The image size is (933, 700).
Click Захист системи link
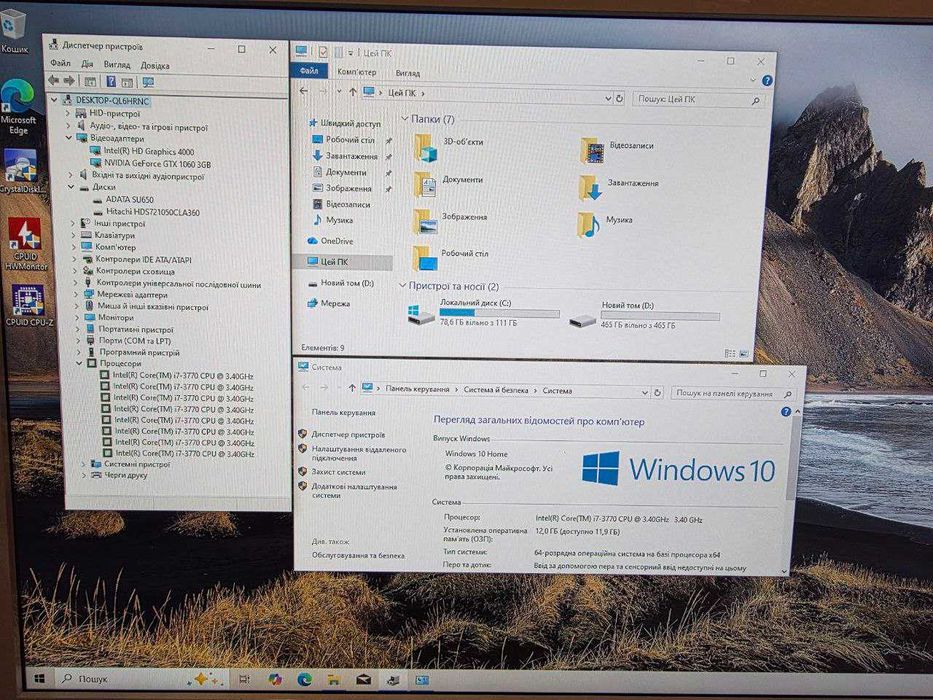(339, 472)
